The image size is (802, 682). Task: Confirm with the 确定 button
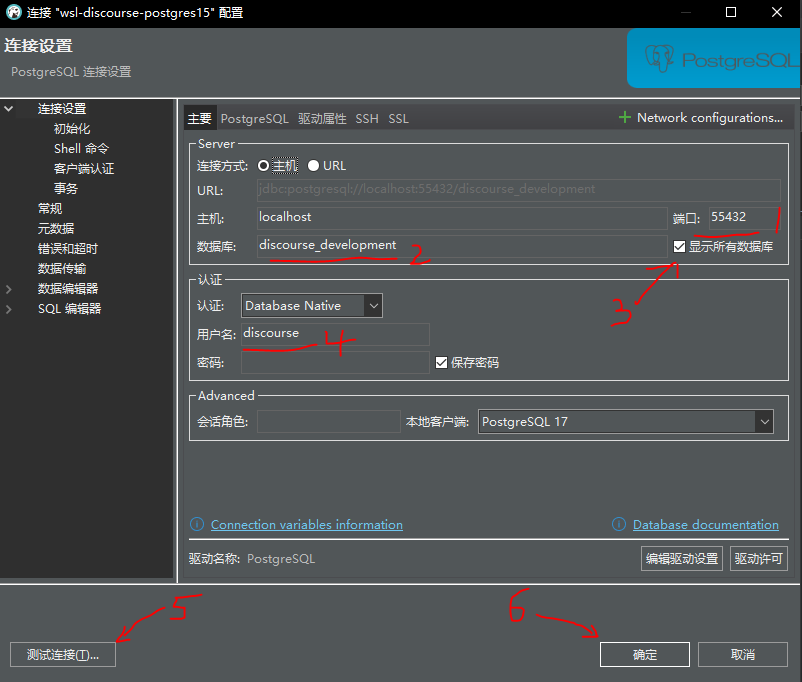(x=645, y=655)
